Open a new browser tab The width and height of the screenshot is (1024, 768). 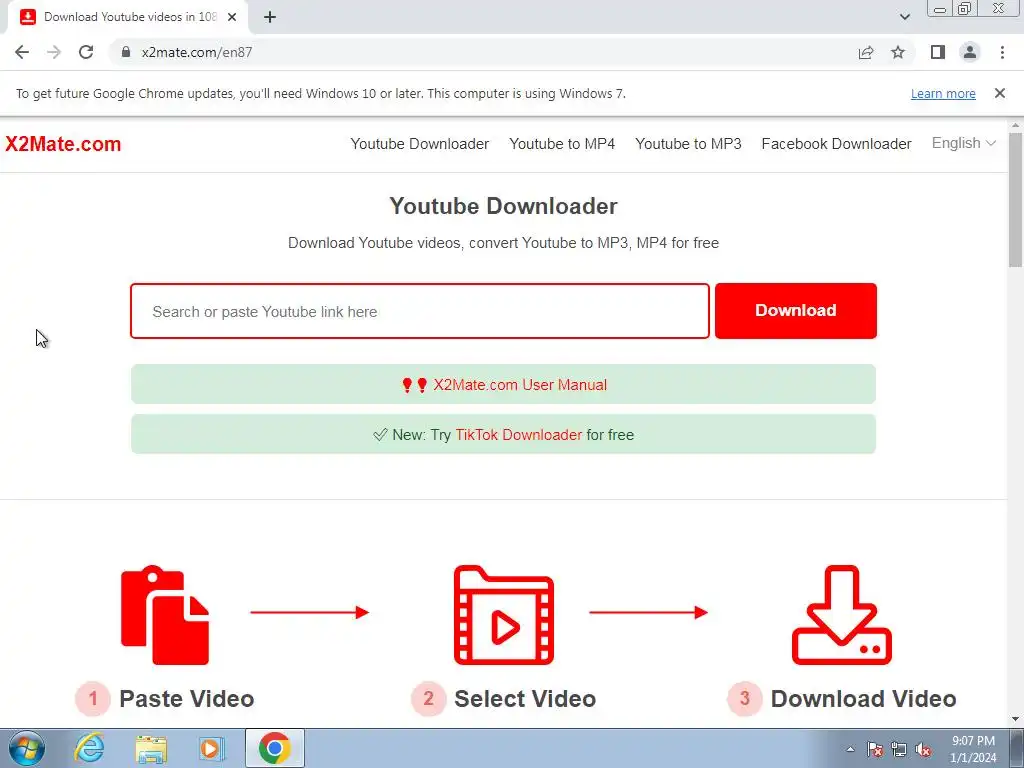point(270,17)
